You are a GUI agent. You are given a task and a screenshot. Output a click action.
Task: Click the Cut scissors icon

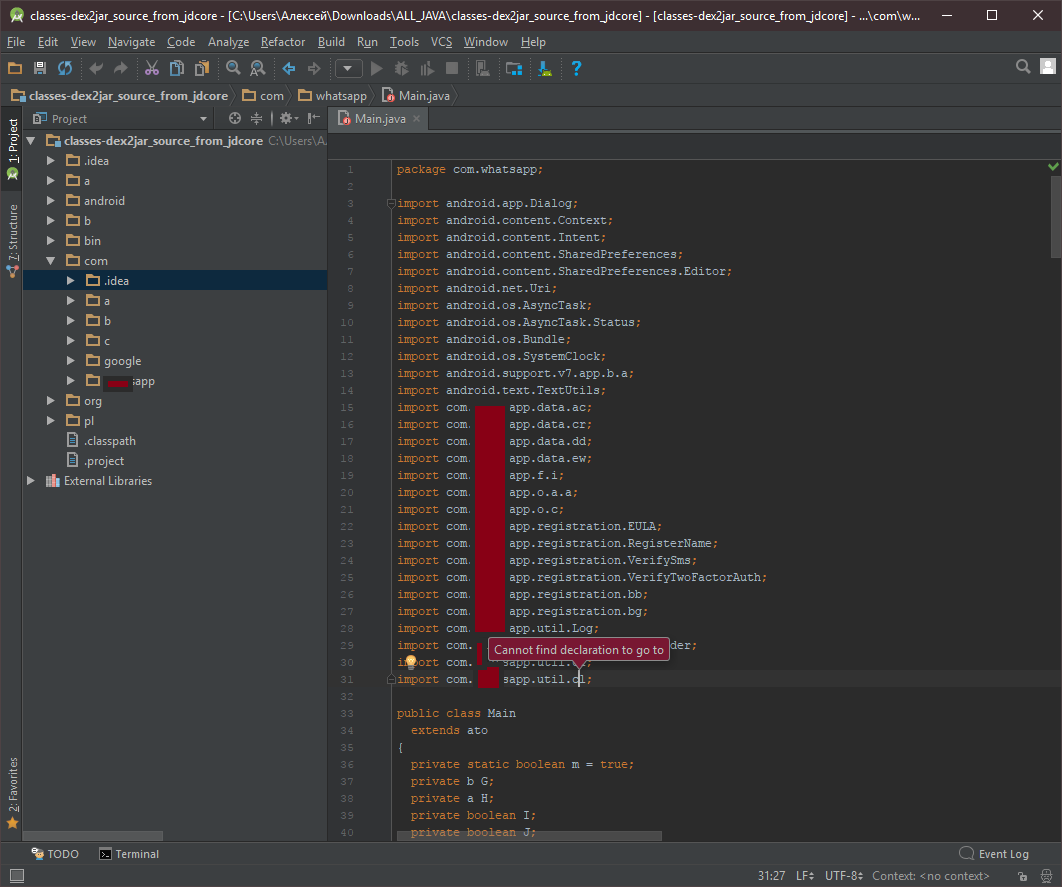(152, 68)
